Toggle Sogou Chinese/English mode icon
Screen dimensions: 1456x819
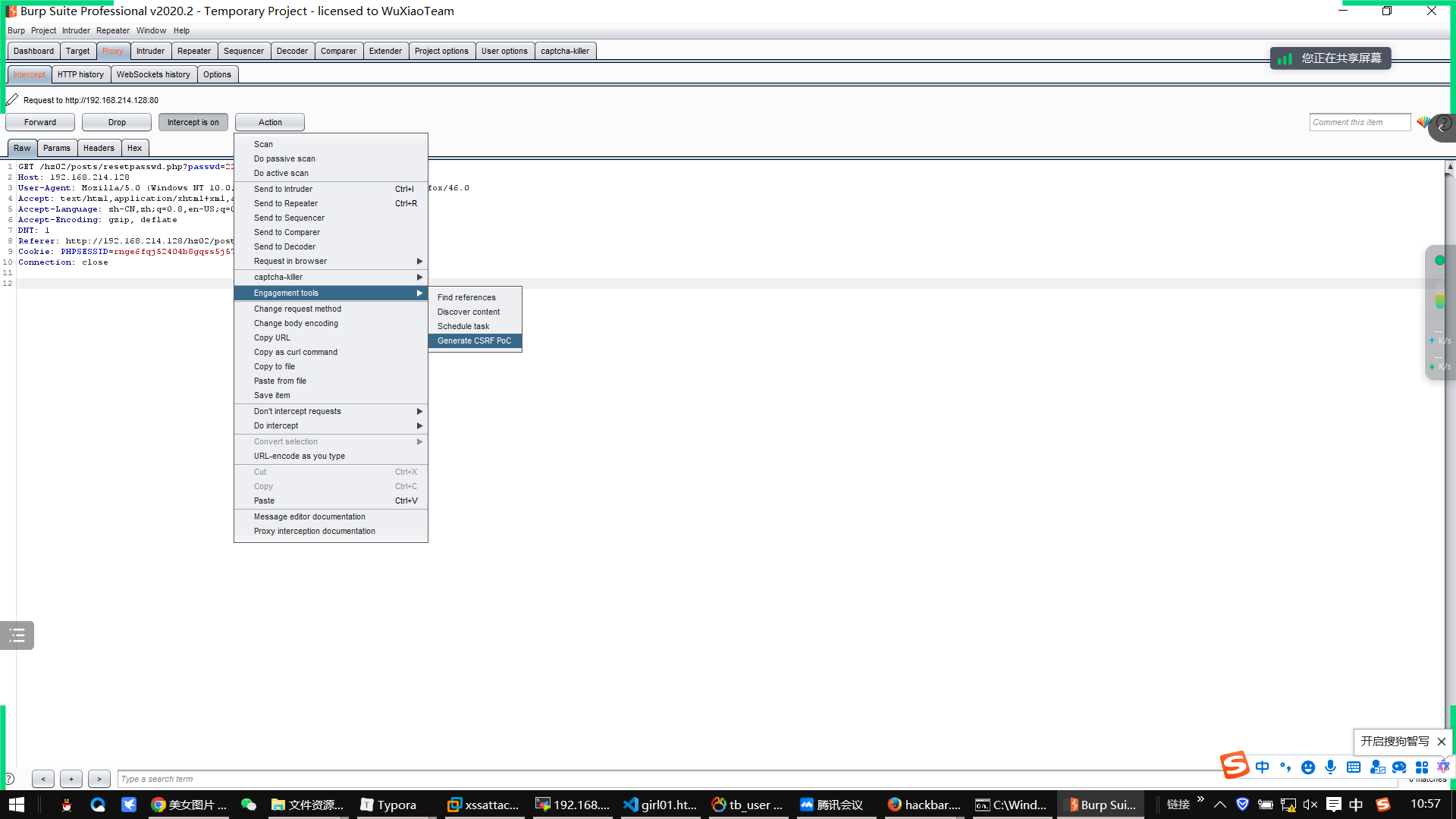(1263, 767)
